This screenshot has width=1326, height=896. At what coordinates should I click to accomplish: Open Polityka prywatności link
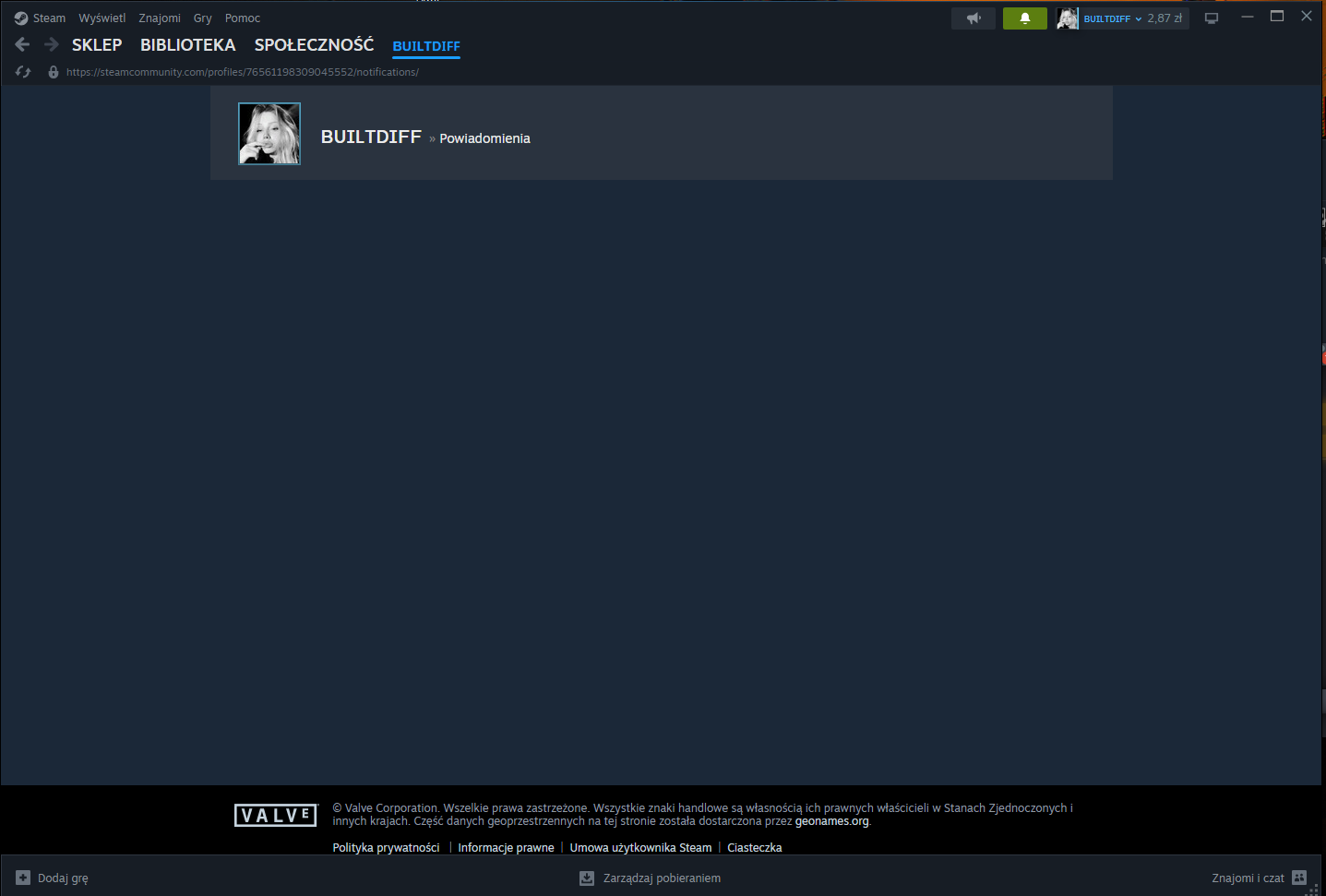[x=386, y=847]
